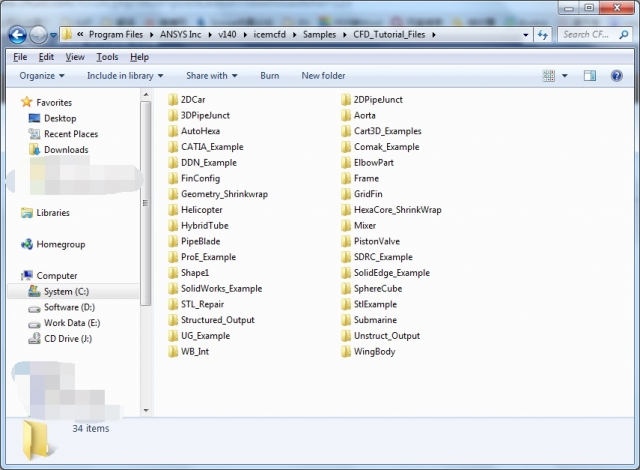Viewport: 640px width, 470px height.
Task: Click the Burn button
Action: coord(269,76)
